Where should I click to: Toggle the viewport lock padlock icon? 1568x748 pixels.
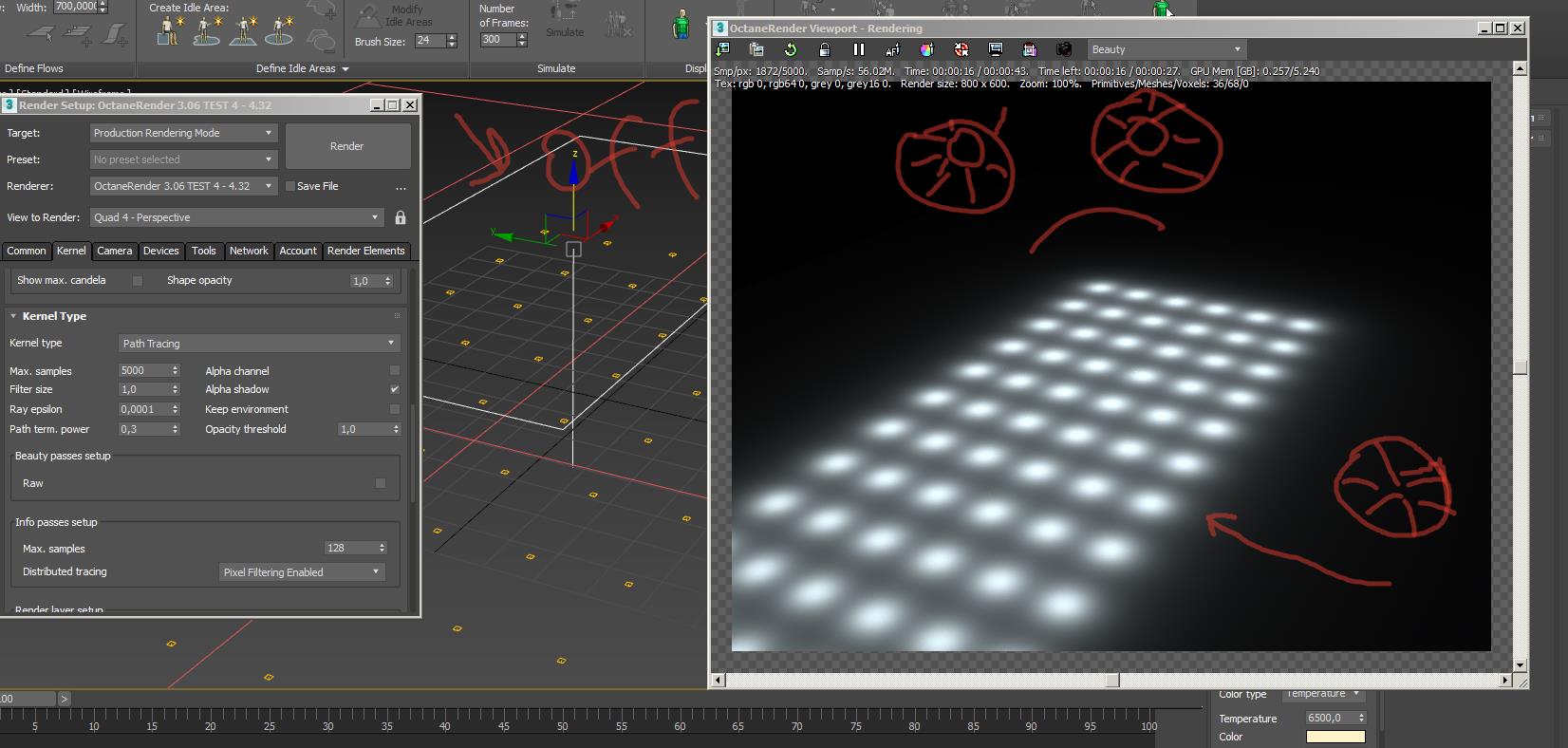click(825, 49)
